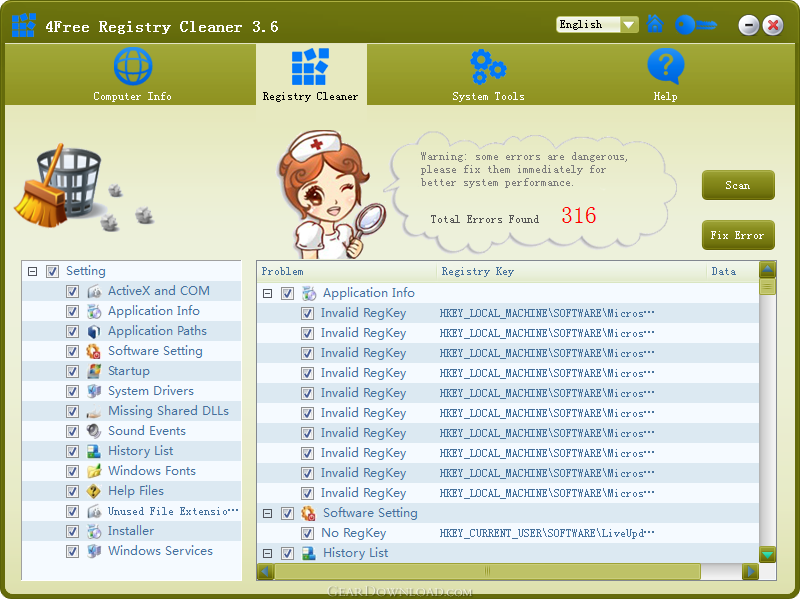Toggle the No RegKey row checkbox
800x600 pixels.
tap(307, 534)
